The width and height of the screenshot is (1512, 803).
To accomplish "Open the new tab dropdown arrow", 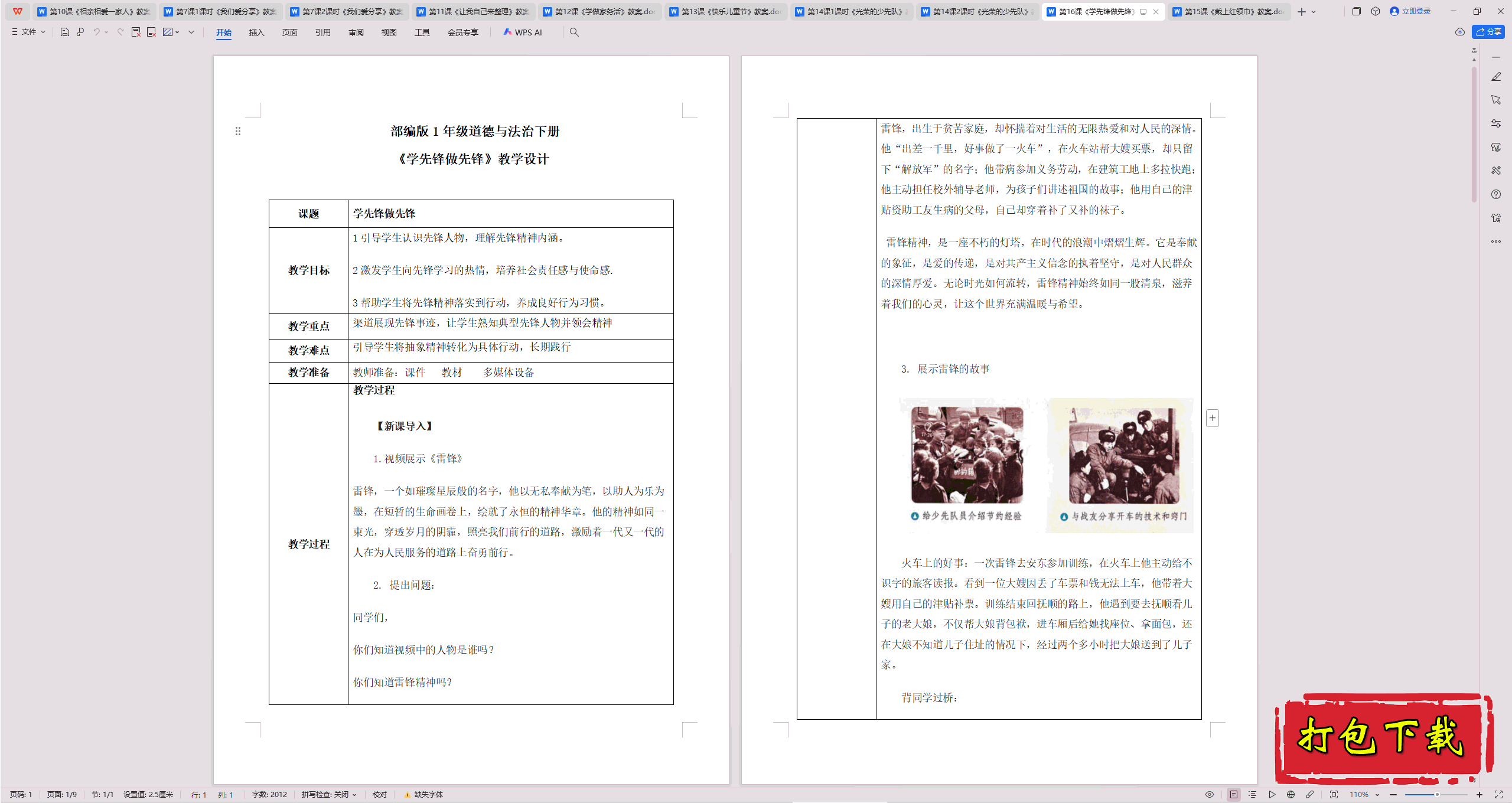I will tap(1314, 12).
